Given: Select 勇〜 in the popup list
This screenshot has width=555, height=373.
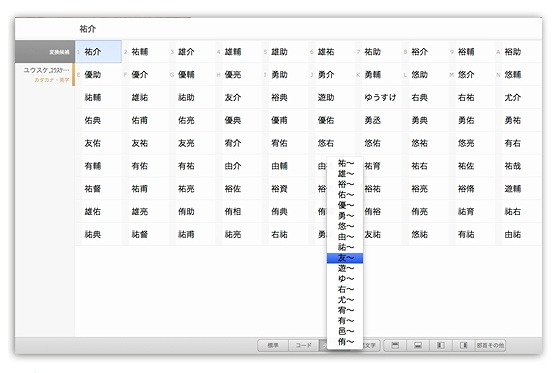Looking at the screenshot, I should 345,216.
